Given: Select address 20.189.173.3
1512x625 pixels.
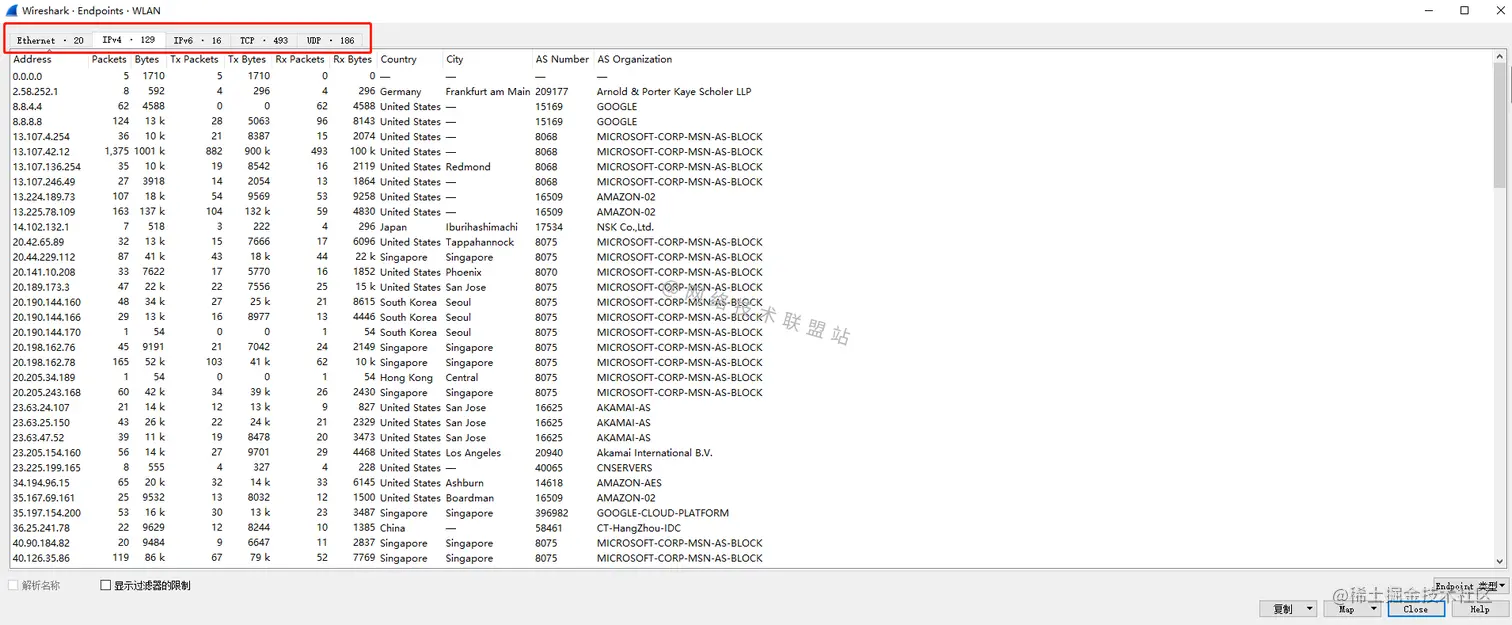Looking at the screenshot, I should pos(41,287).
